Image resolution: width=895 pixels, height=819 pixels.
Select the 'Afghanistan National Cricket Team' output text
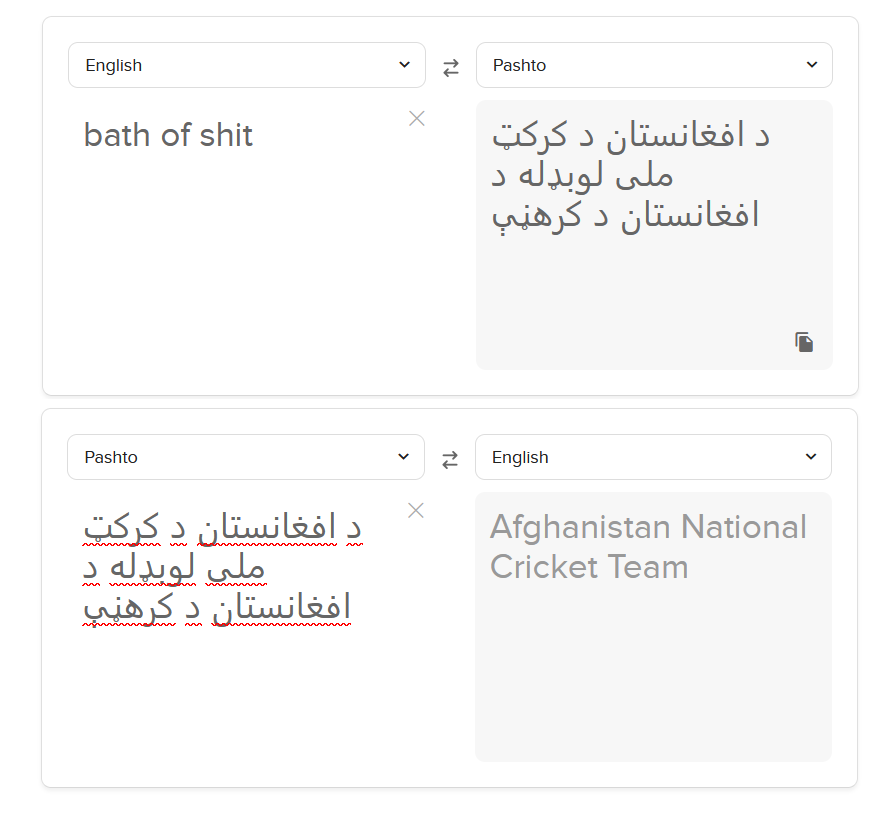(648, 547)
